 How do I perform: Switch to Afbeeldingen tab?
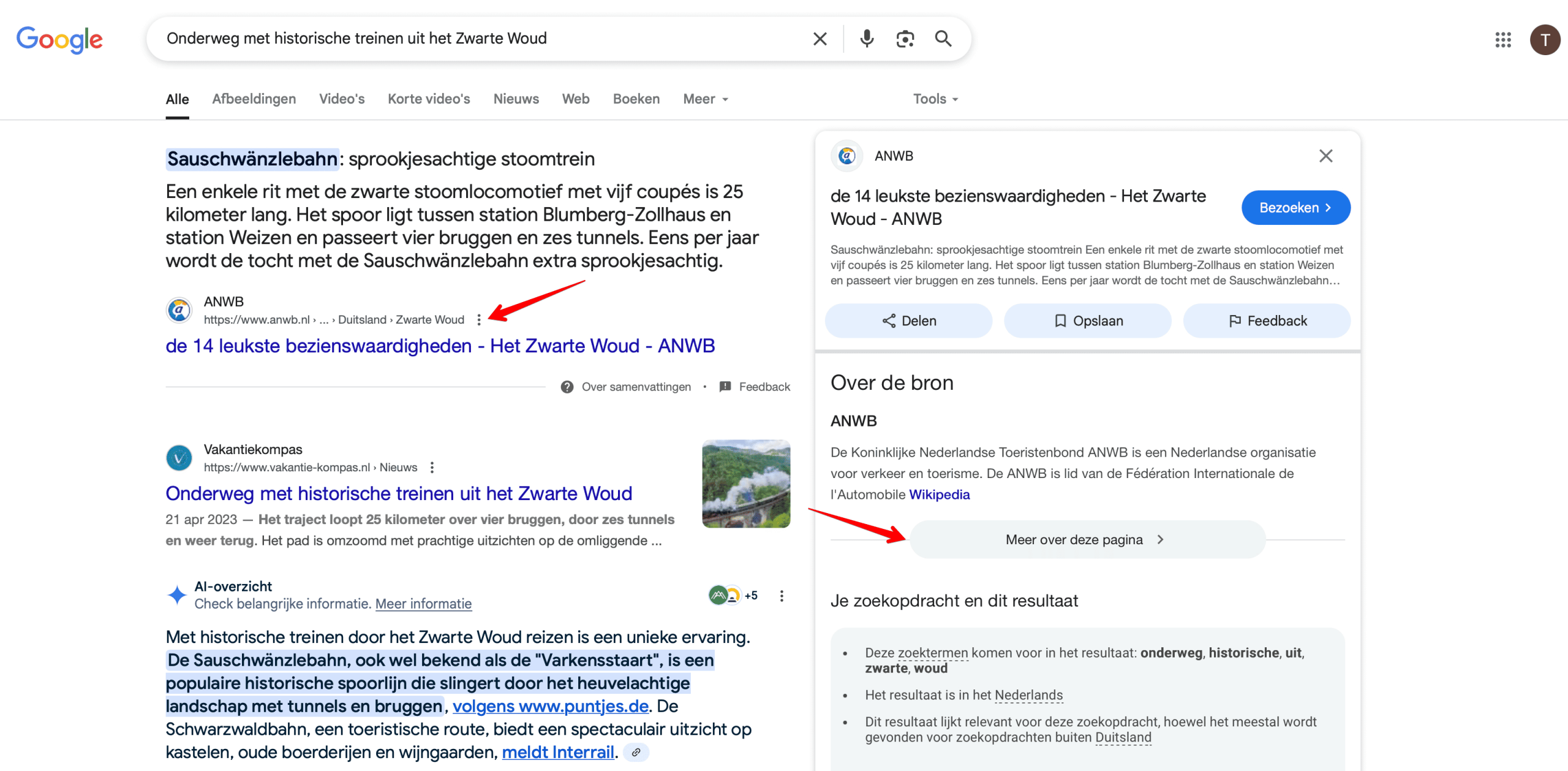[254, 99]
